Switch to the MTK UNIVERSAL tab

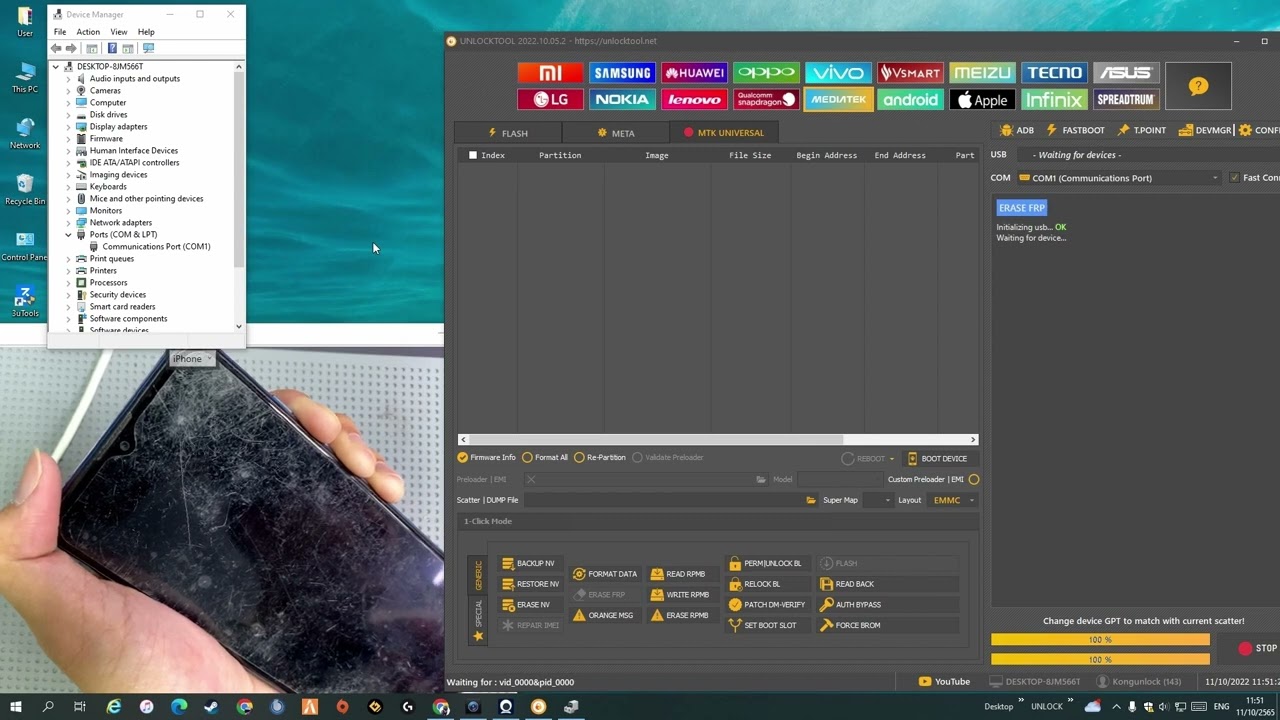[724, 133]
